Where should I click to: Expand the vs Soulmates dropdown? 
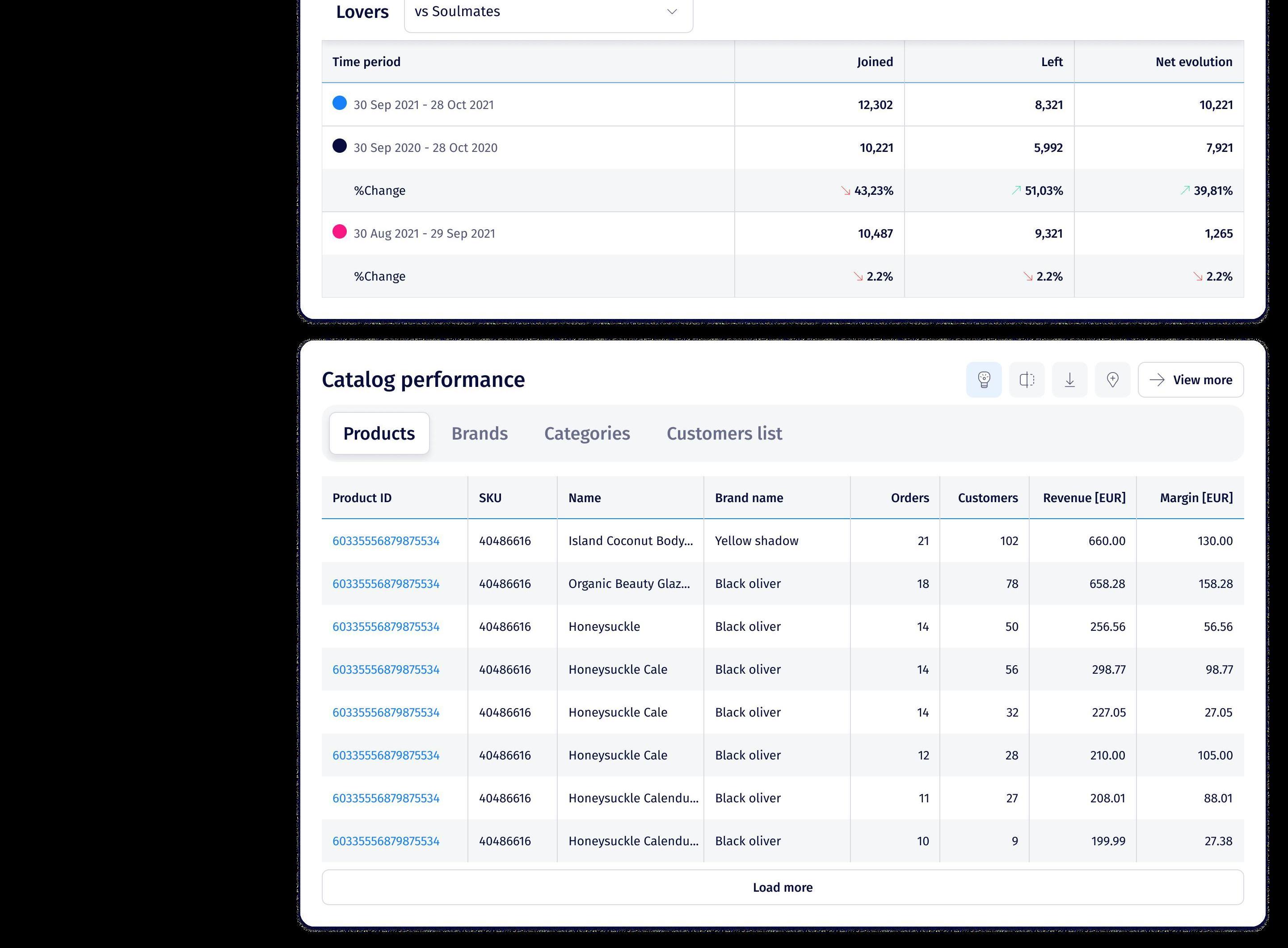coord(549,13)
